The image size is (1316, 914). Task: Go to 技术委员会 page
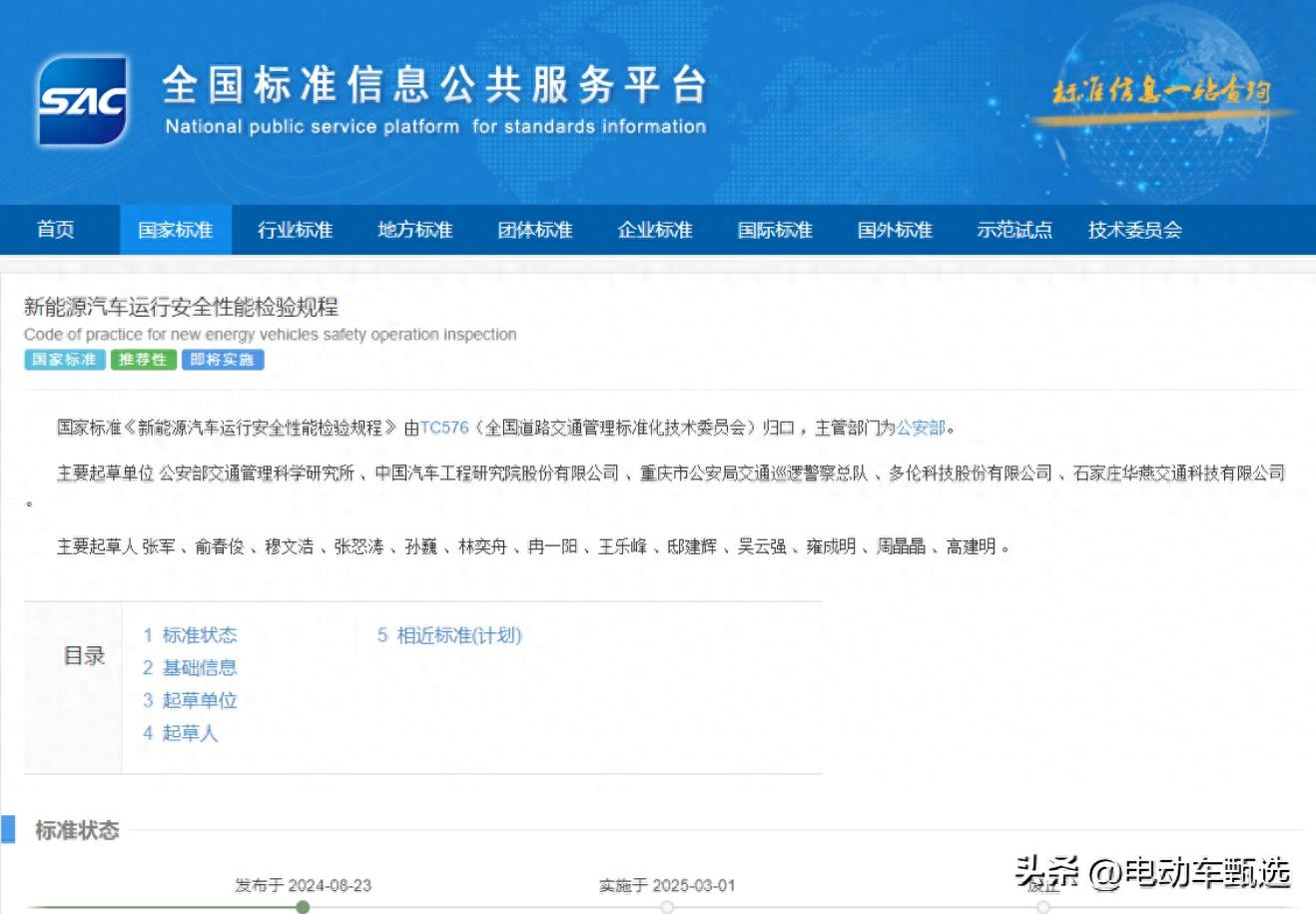[x=1135, y=230]
